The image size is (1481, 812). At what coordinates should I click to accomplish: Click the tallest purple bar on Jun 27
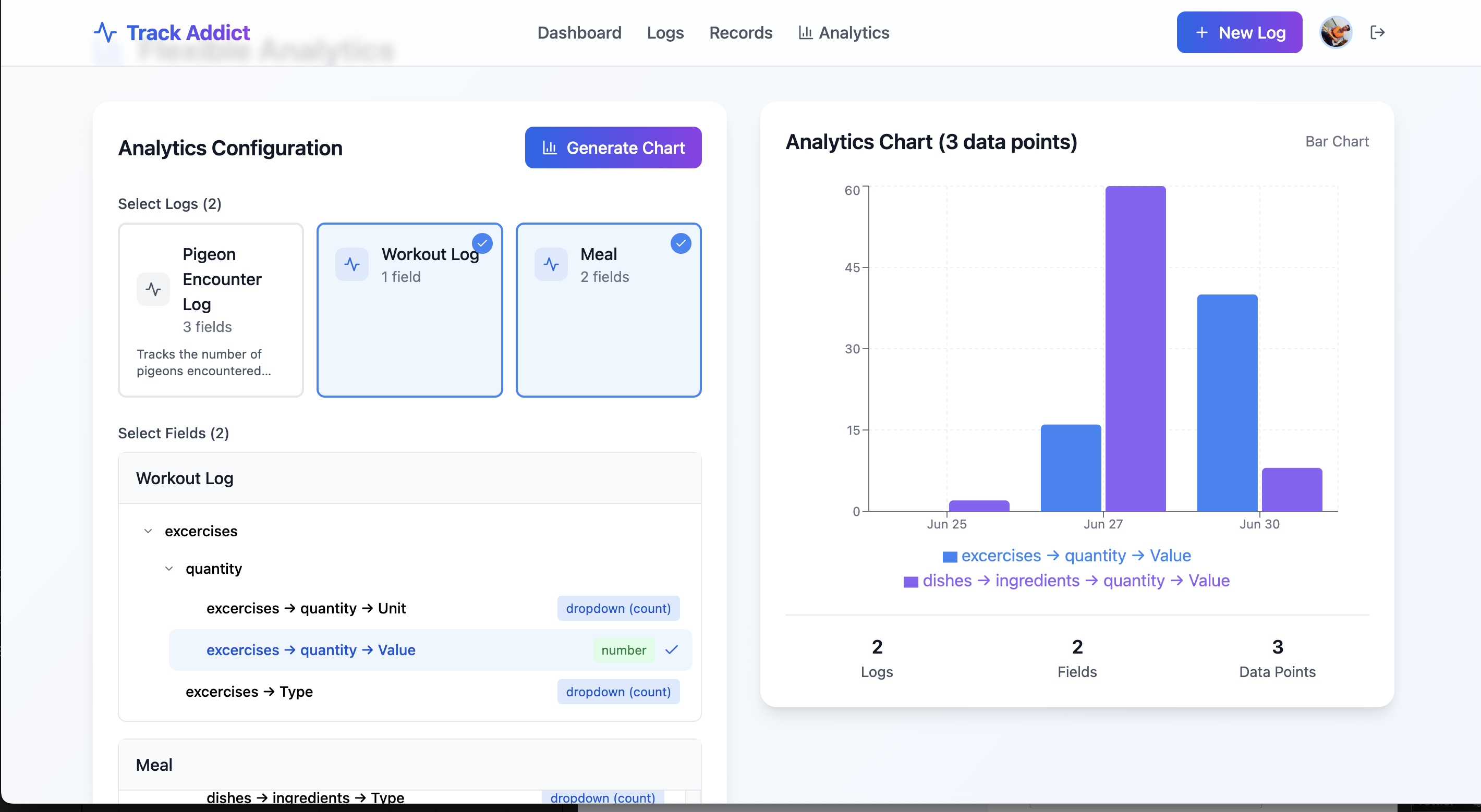1135,348
